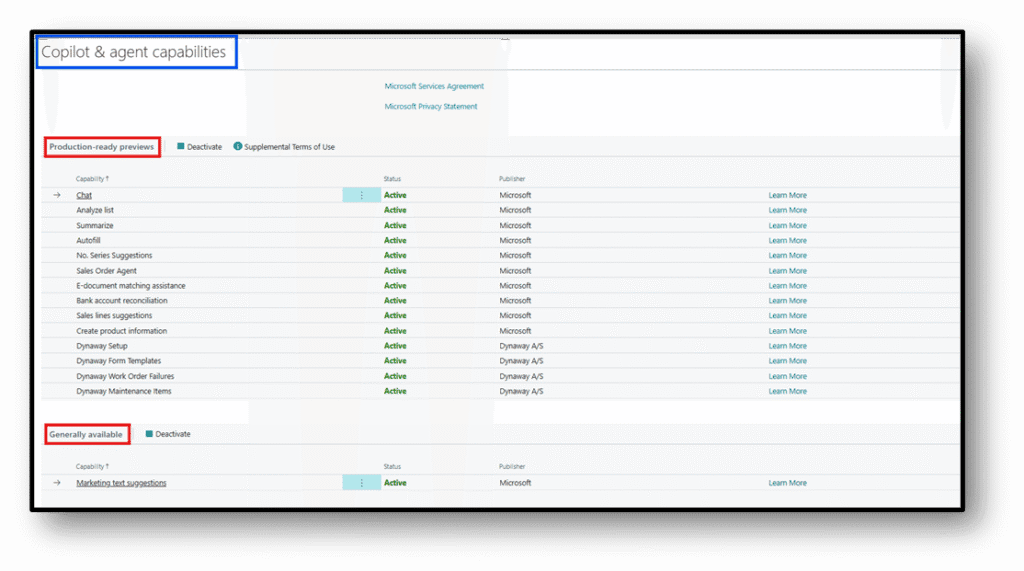This screenshot has width=1024, height=571.
Task: Open three-dot menu for Marketing text suggestions
Action: tap(361, 483)
